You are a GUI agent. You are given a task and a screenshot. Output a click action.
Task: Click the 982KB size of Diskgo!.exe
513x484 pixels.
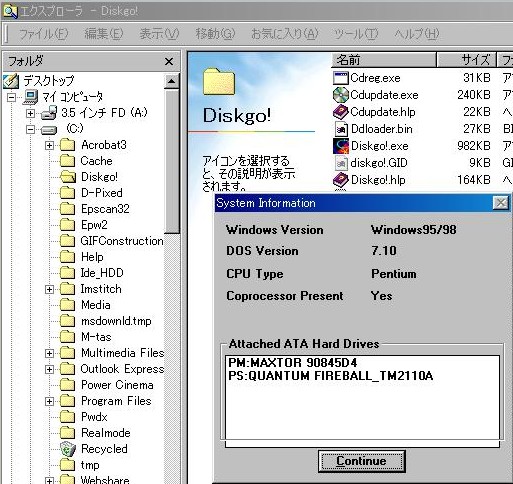pyautogui.click(x=474, y=146)
